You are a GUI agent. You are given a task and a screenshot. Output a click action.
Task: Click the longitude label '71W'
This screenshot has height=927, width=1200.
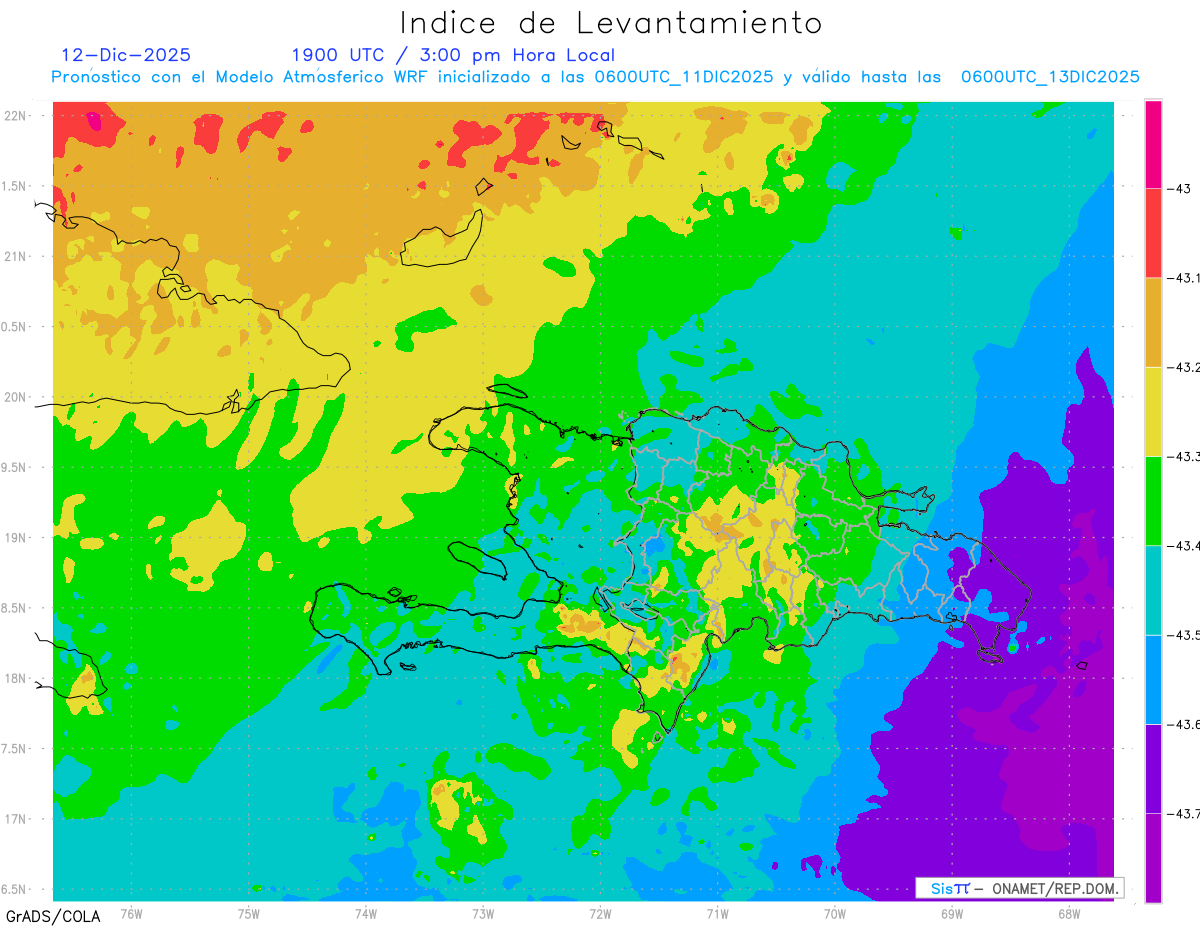point(717,913)
